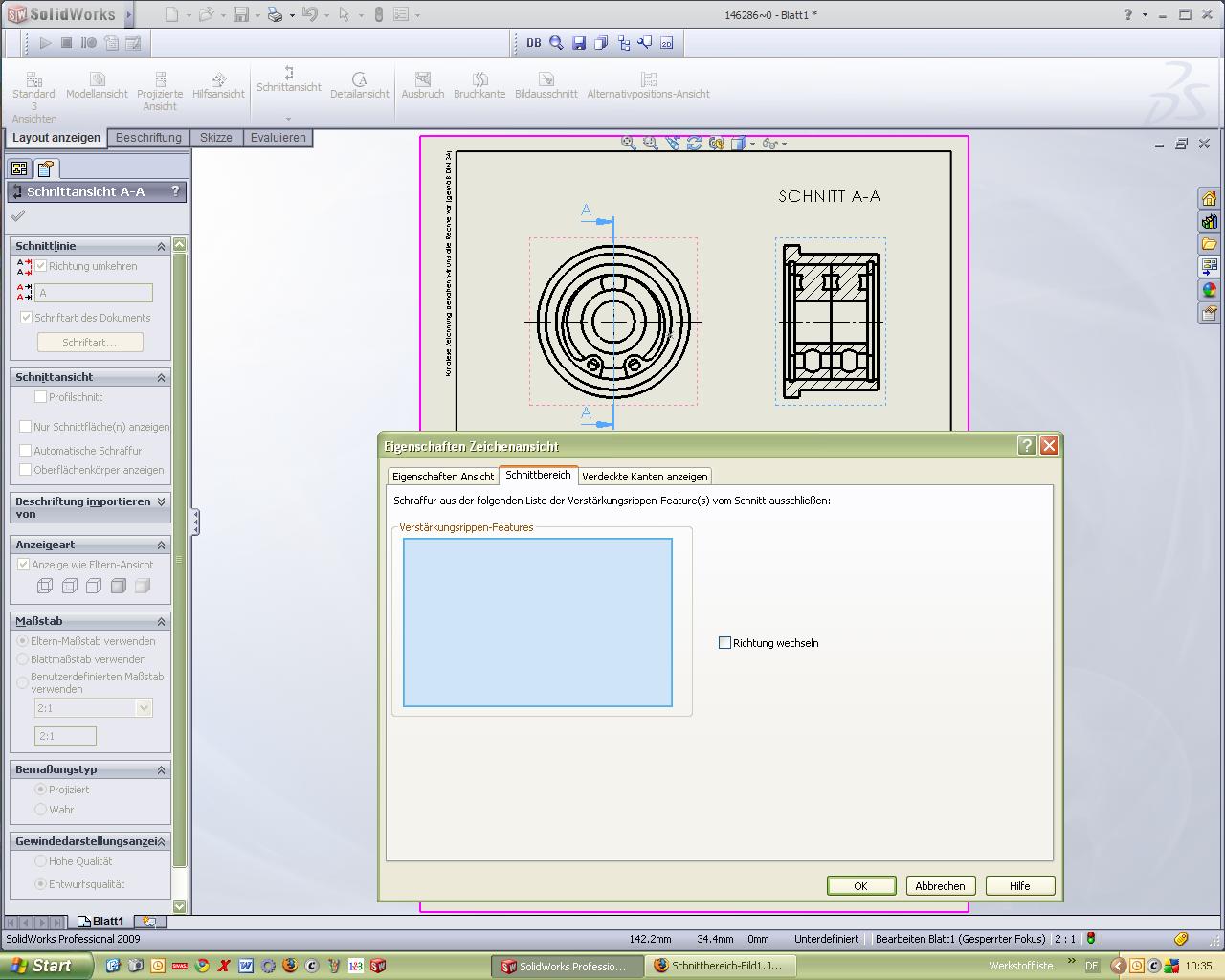Collapse the Schnittlinie section
The image size is (1225, 980).
tap(161, 247)
